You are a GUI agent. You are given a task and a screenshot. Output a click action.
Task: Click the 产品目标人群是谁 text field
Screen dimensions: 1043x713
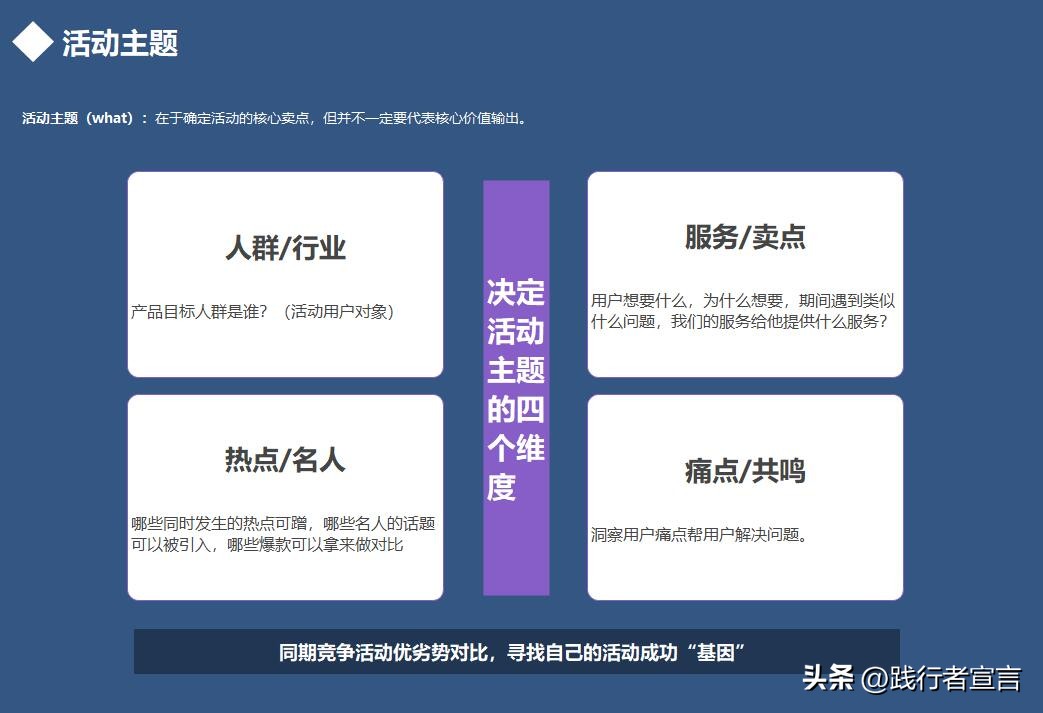coord(264,311)
